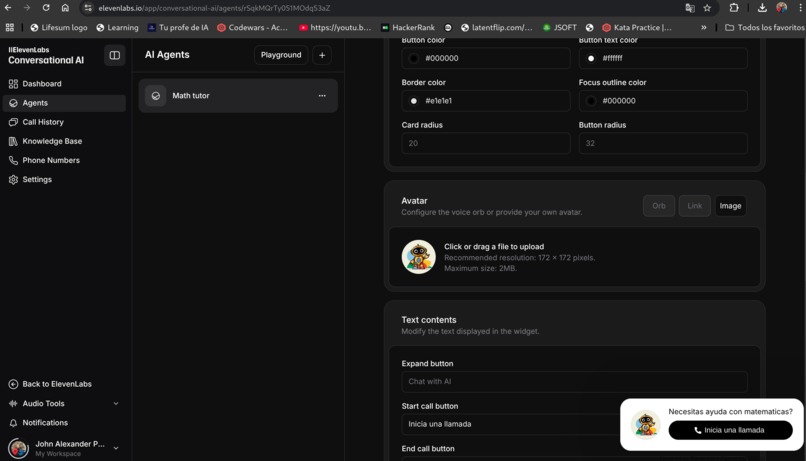Open the Todos los favoritos folder
Viewport: 806px width, 461px height.
point(764,27)
